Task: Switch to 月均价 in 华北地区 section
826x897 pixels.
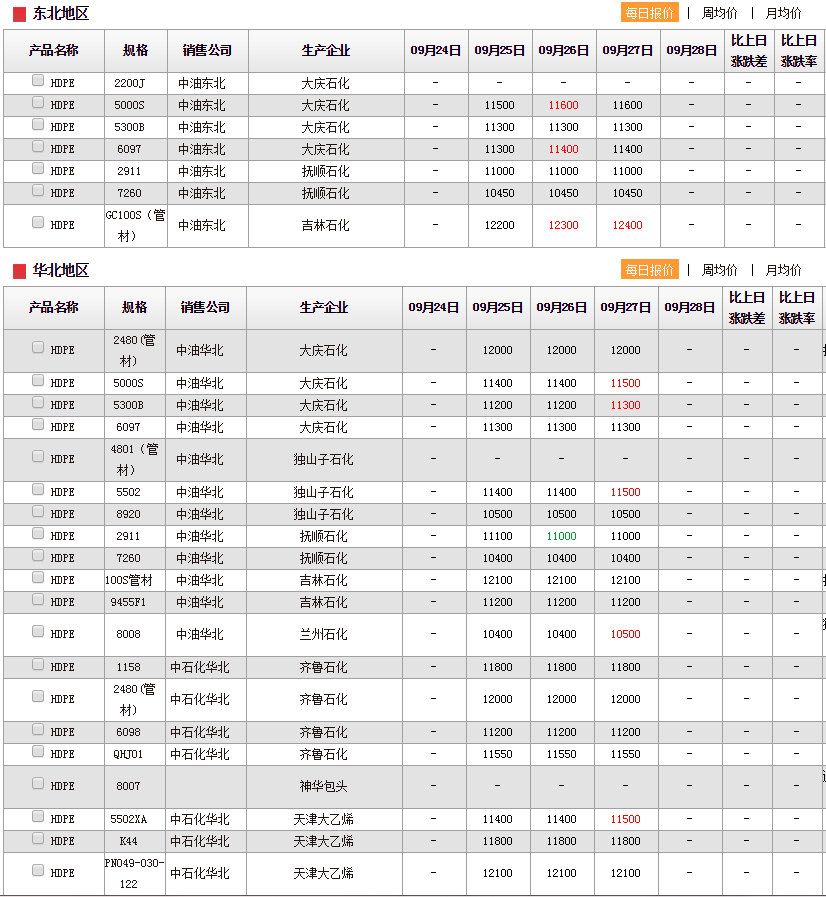Action: click(783, 270)
